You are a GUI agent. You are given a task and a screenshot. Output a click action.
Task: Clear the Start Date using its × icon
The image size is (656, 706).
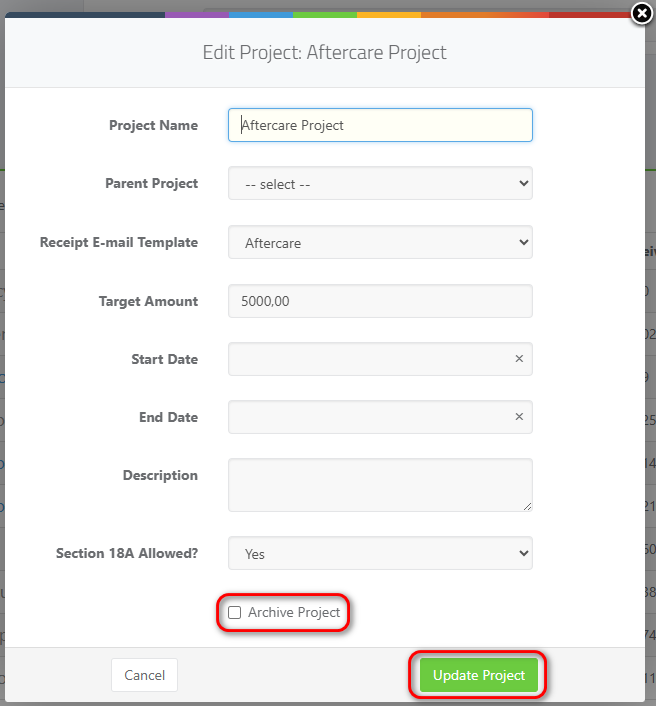tap(519, 359)
